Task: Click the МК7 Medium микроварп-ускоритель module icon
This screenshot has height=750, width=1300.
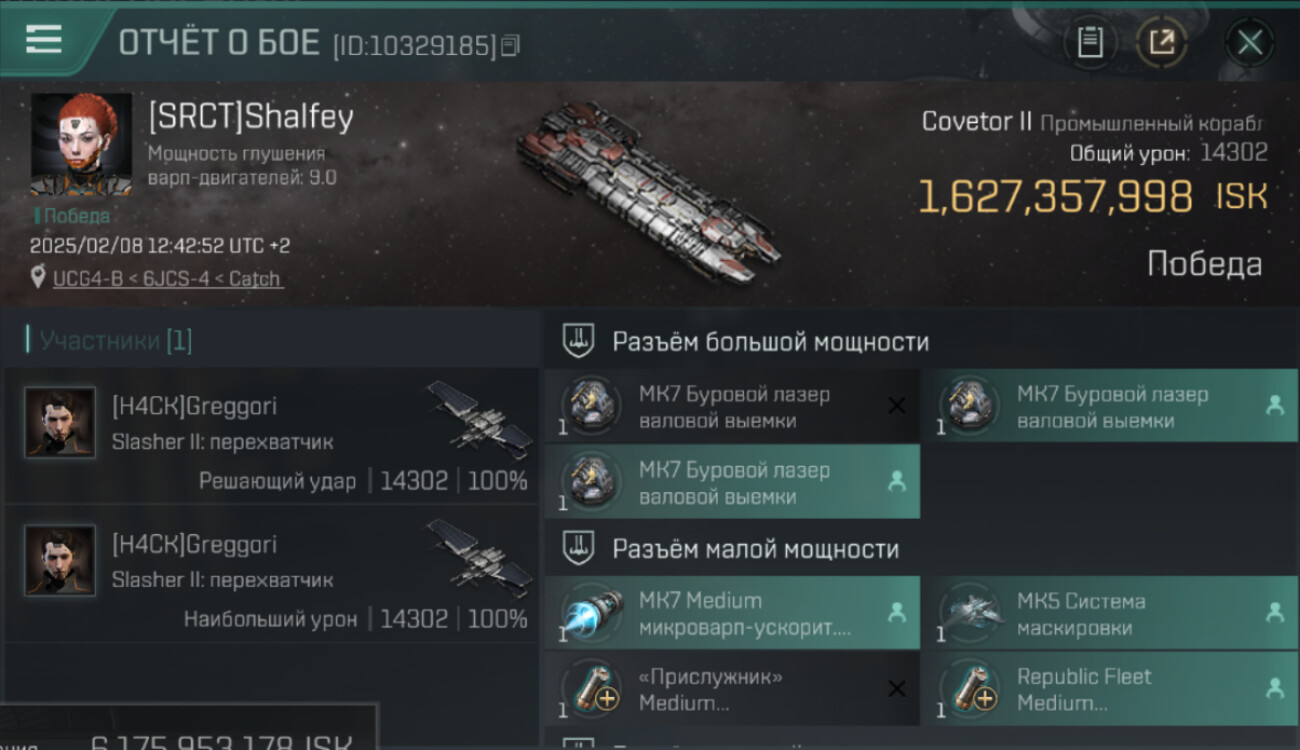Action: pos(592,613)
